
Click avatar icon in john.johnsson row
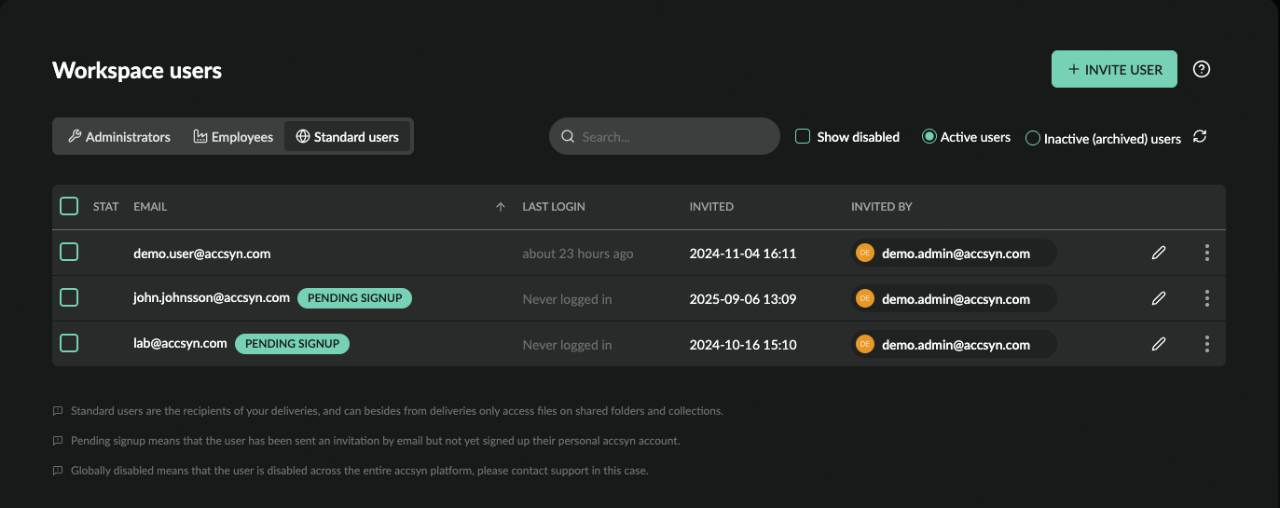[865, 298]
